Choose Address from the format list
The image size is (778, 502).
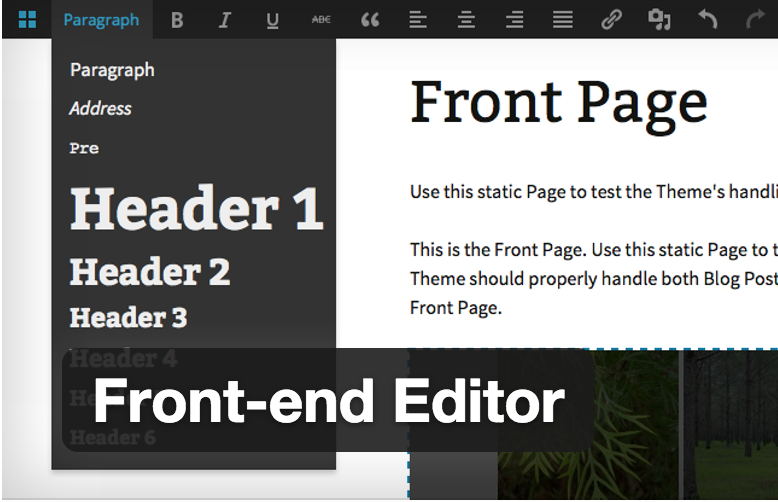pyautogui.click(x=100, y=108)
